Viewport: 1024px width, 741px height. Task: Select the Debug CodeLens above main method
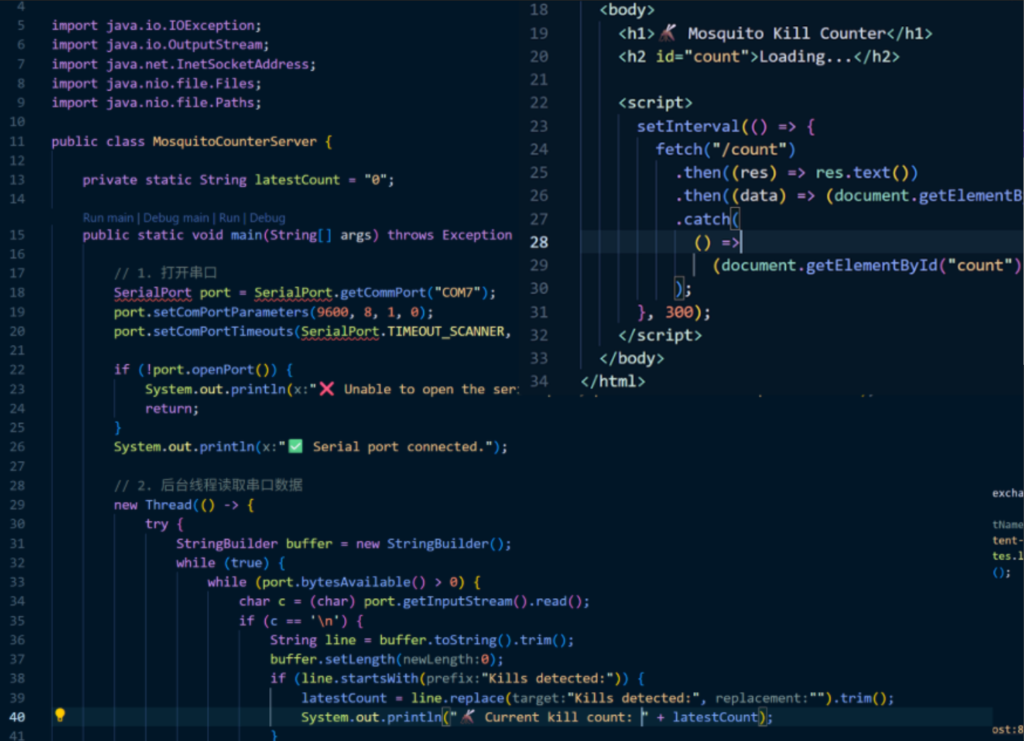267,218
